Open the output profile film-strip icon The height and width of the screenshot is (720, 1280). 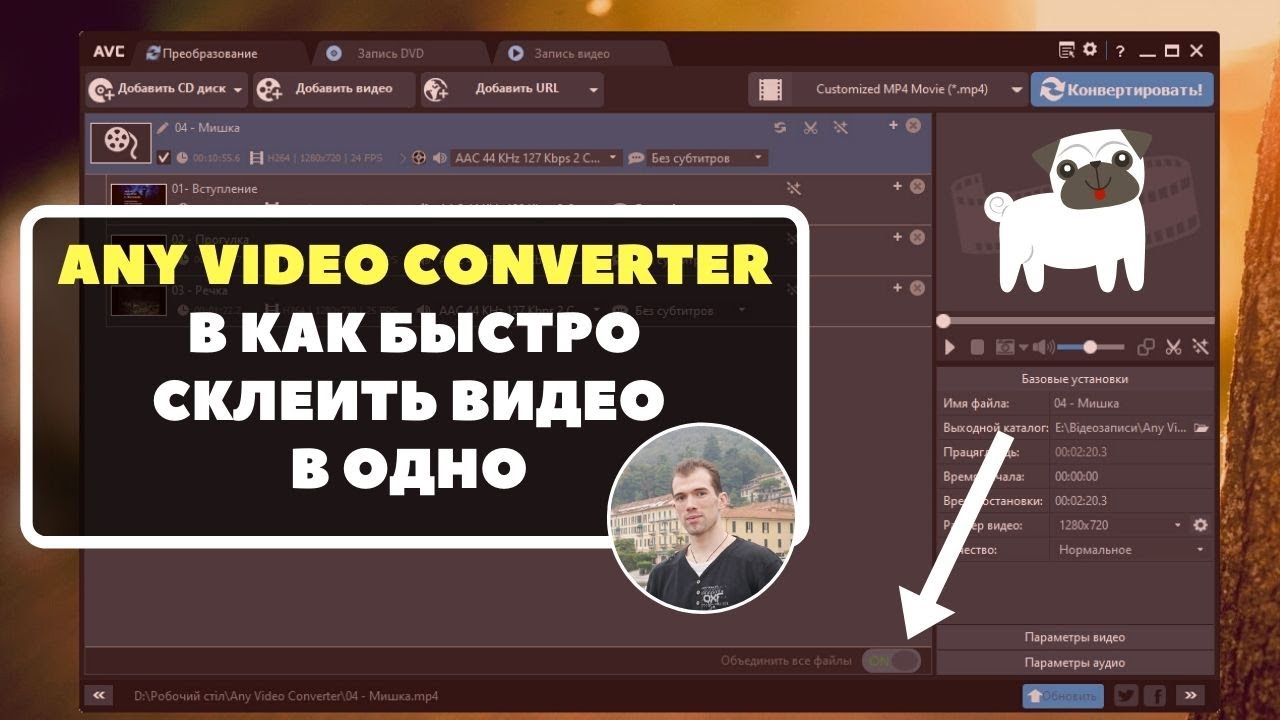pyautogui.click(x=769, y=89)
